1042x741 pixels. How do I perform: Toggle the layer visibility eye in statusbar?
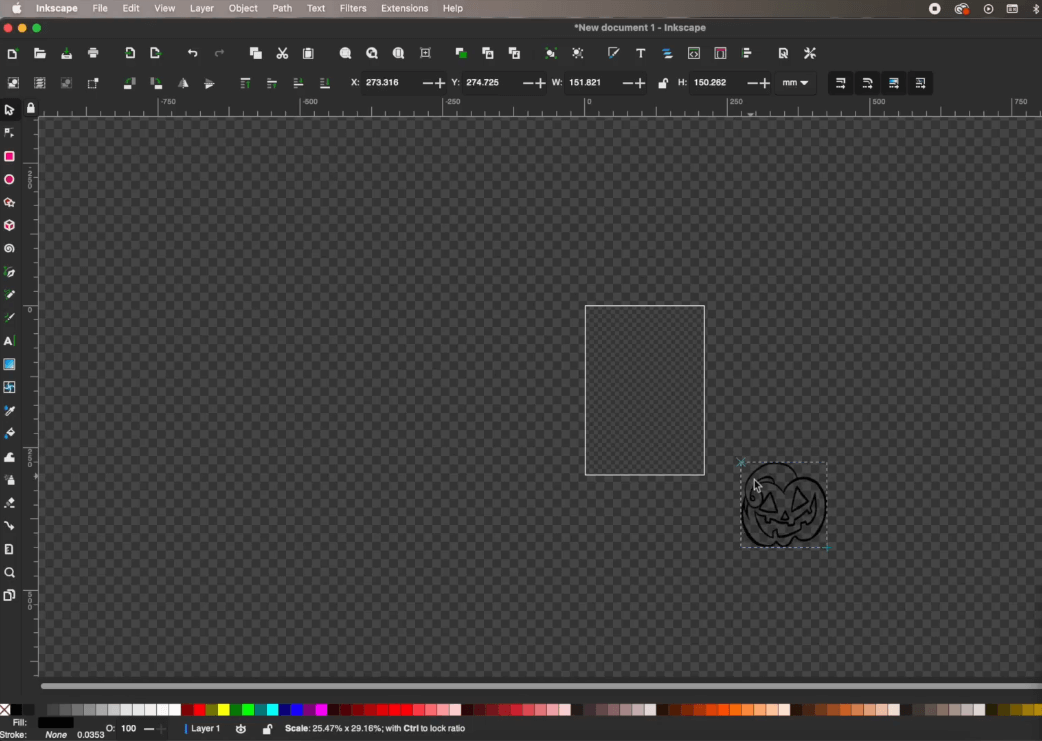pyautogui.click(x=241, y=728)
